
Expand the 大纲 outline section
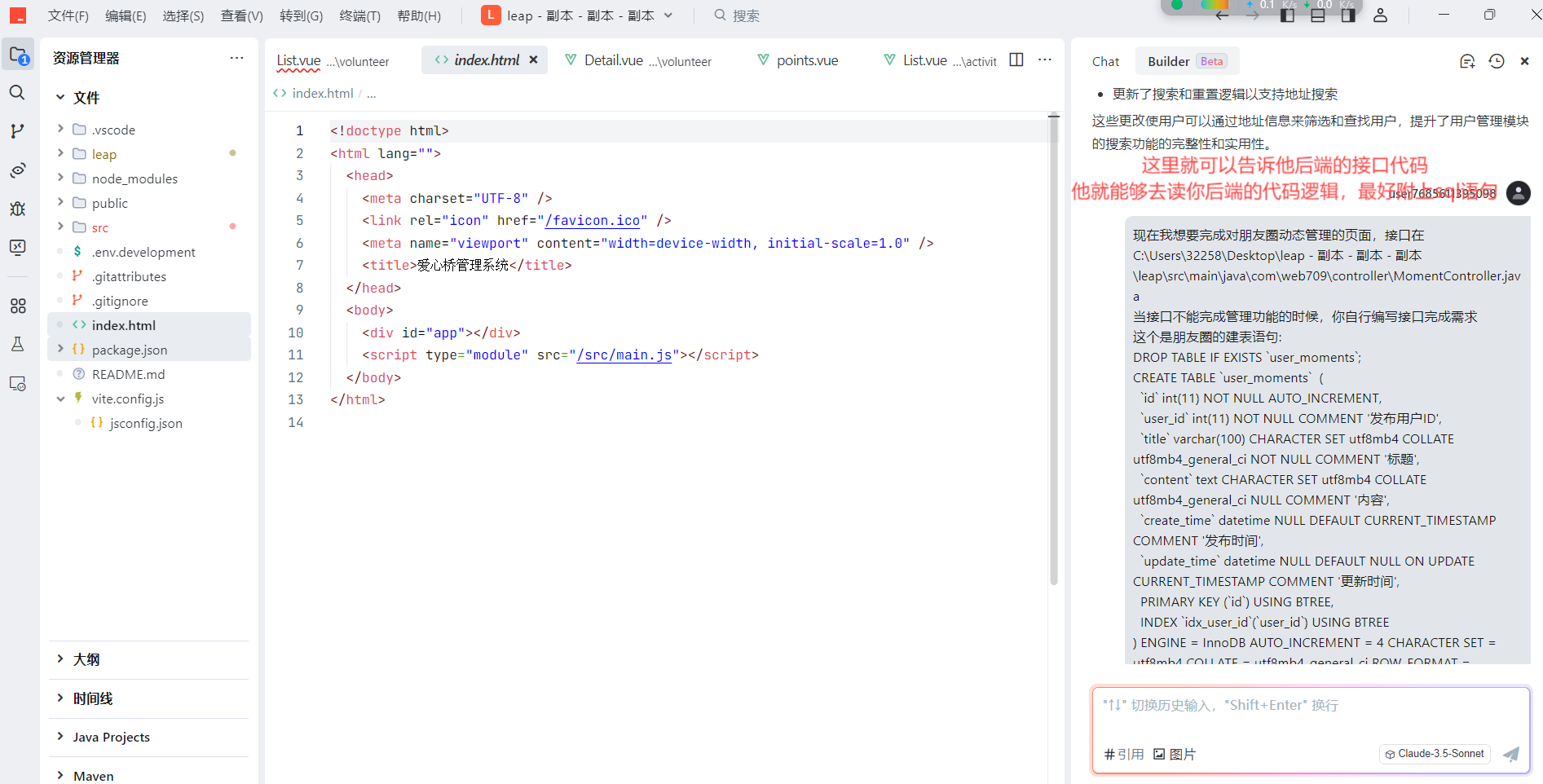tap(60, 658)
